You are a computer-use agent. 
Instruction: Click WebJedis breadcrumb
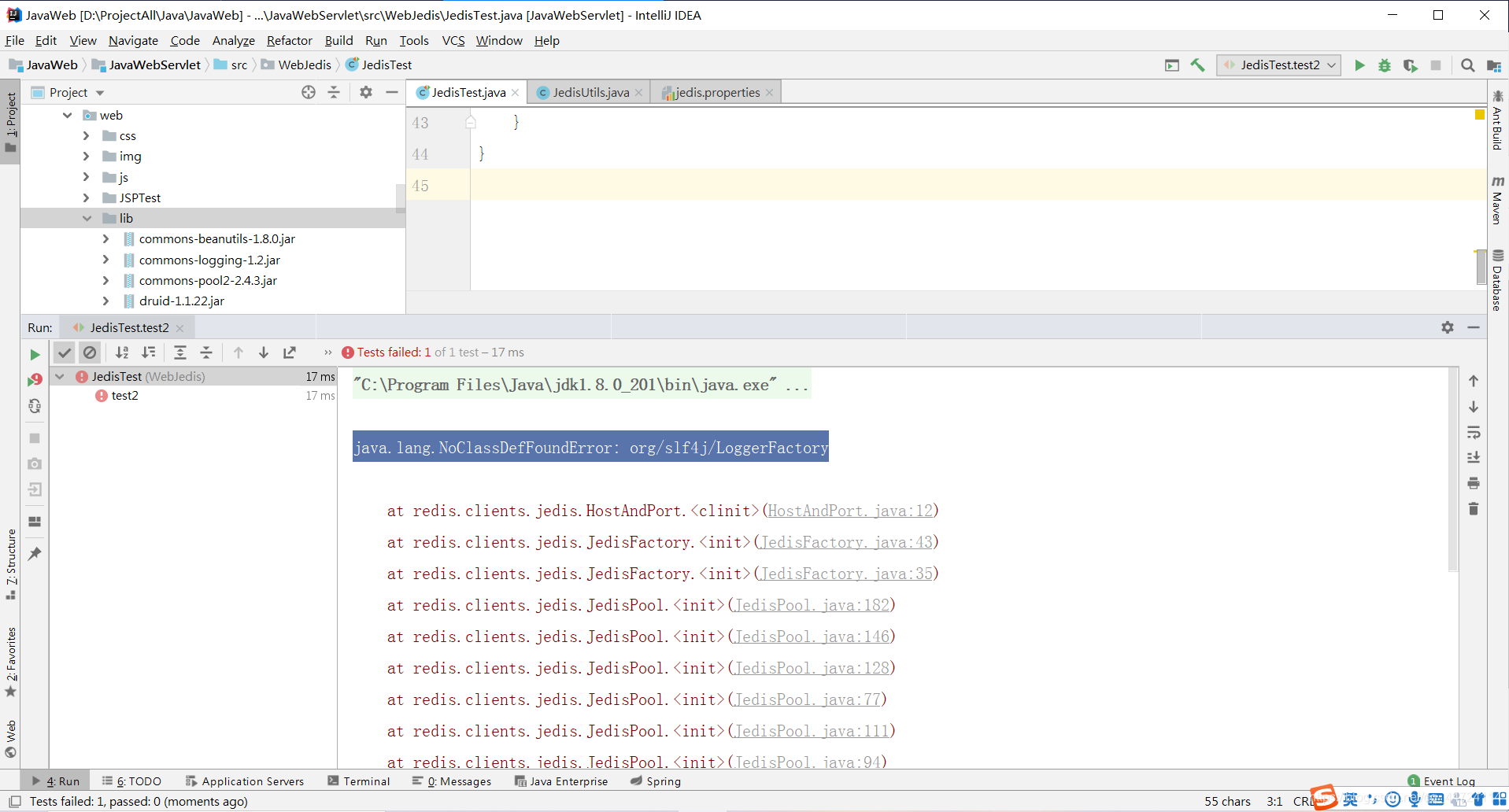297,65
